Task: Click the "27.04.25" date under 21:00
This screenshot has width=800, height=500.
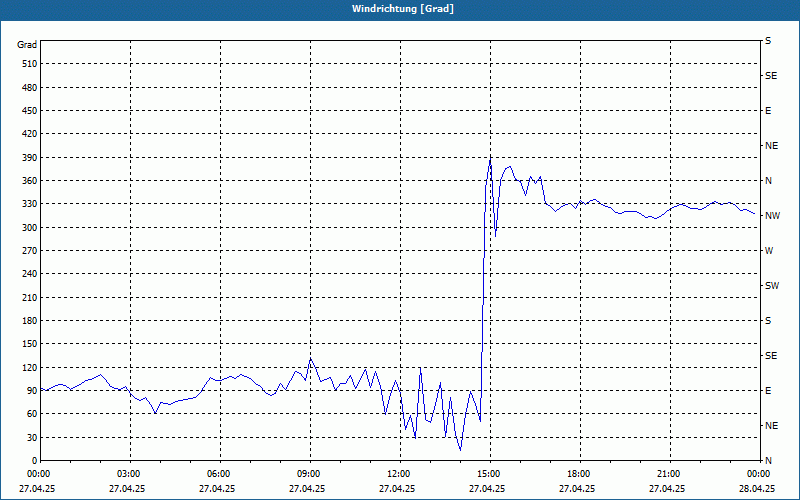Action: 667,489
